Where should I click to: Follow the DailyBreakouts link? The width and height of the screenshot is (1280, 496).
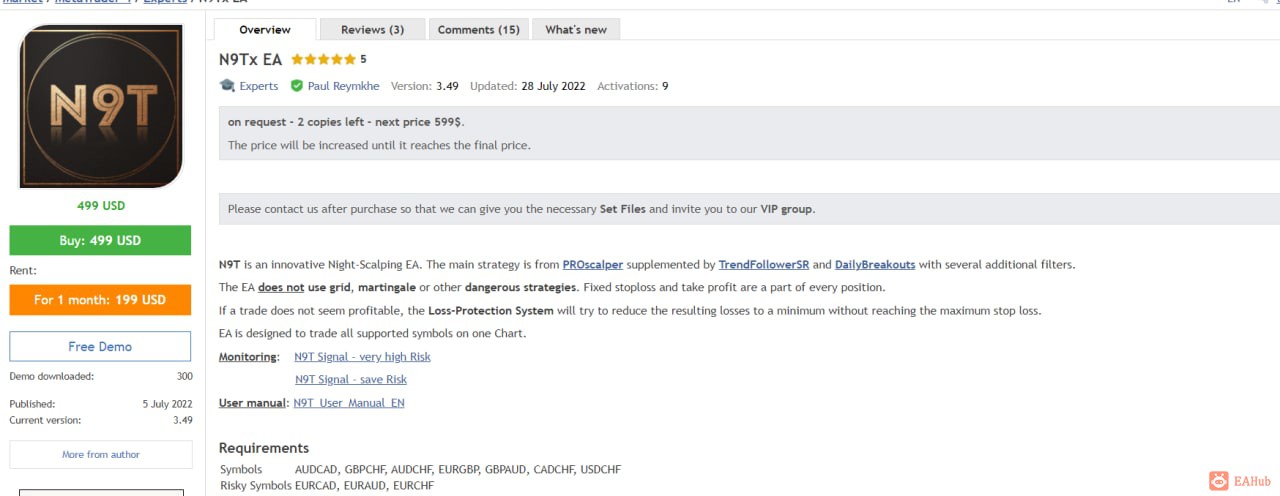(x=875, y=265)
